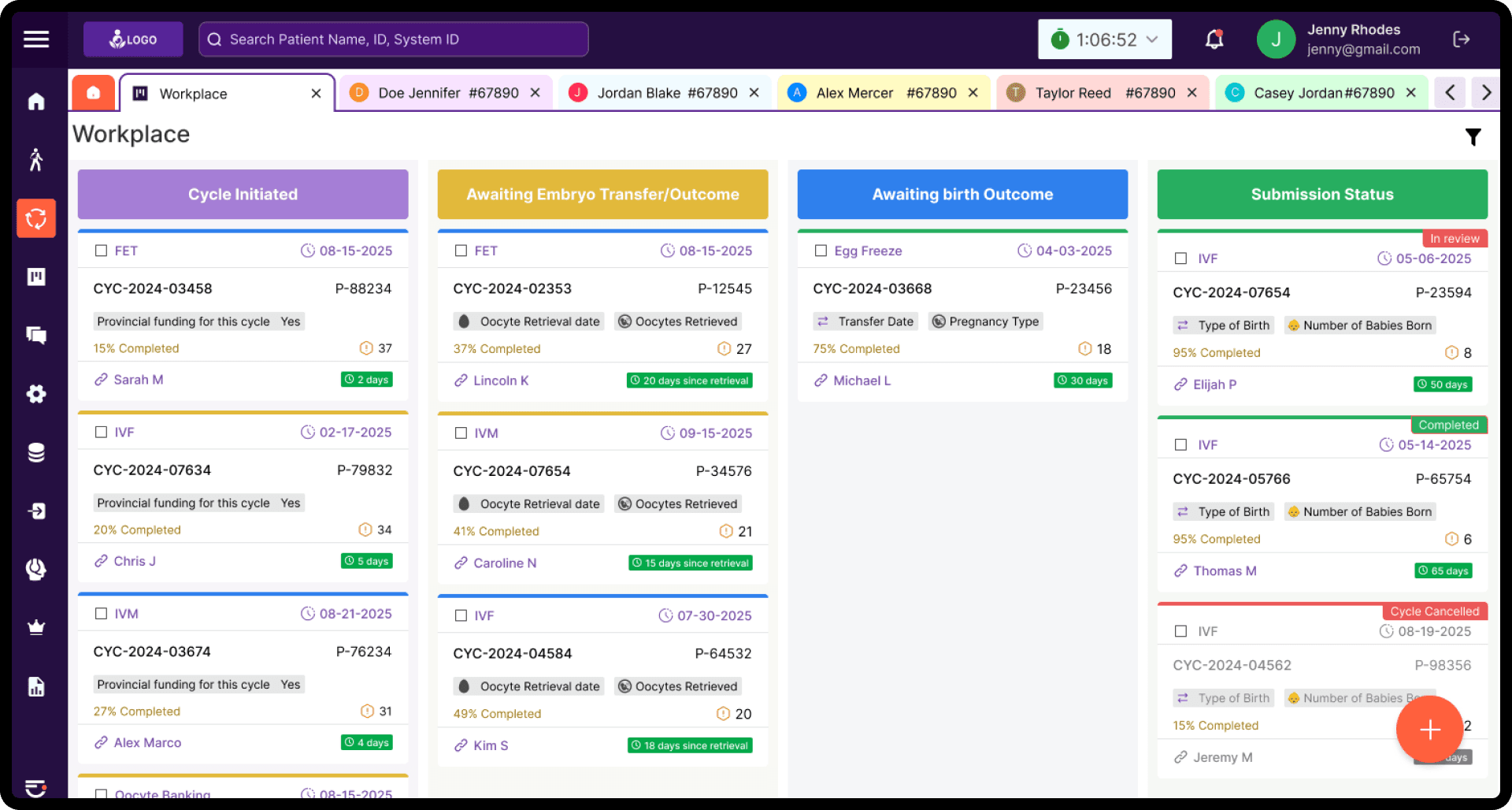
Task: Tick the Egg Freeze card checkbox
Action: click(x=820, y=251)
